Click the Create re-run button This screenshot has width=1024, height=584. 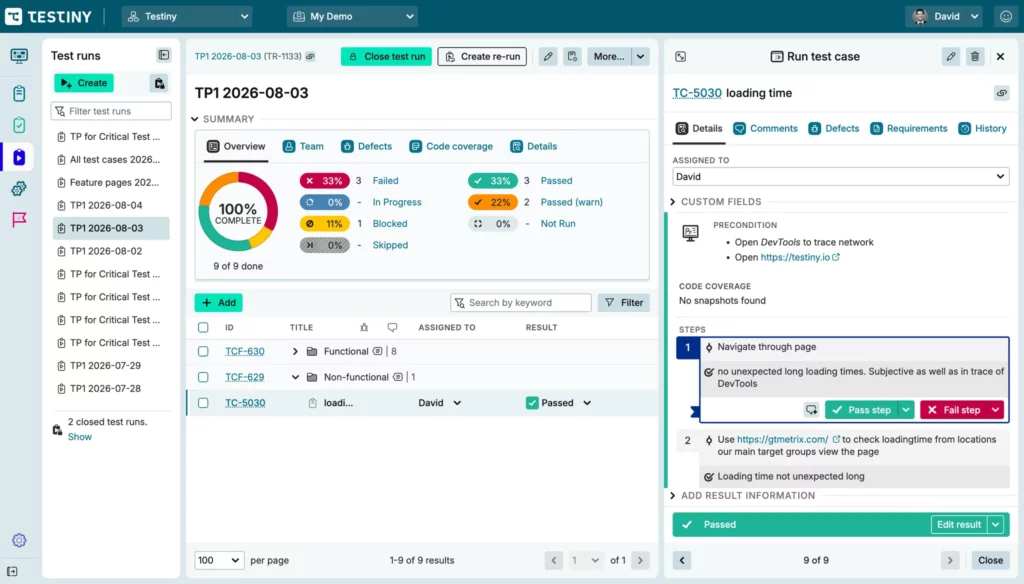482,57
